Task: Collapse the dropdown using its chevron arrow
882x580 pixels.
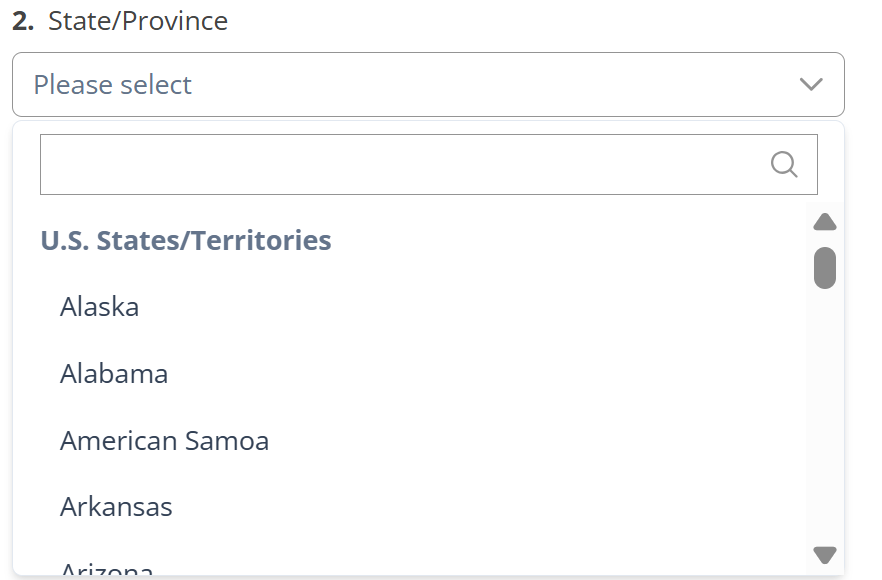Action: (x=811, y=85)
